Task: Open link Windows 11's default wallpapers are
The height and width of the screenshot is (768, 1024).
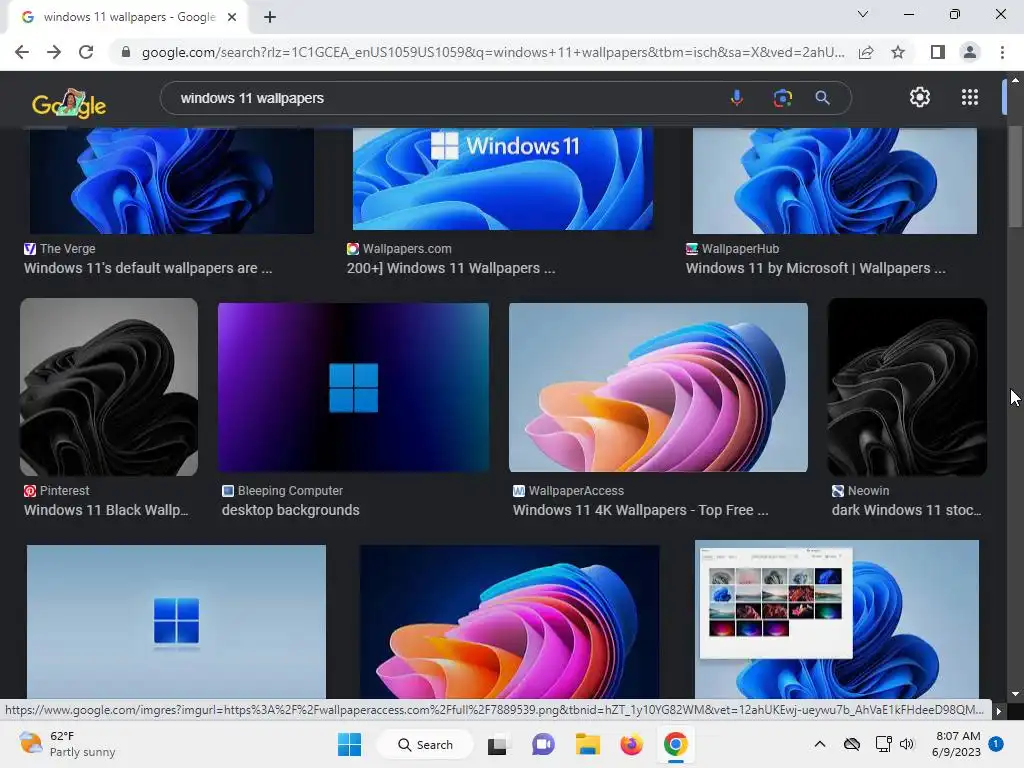Action: click(148, 268)
